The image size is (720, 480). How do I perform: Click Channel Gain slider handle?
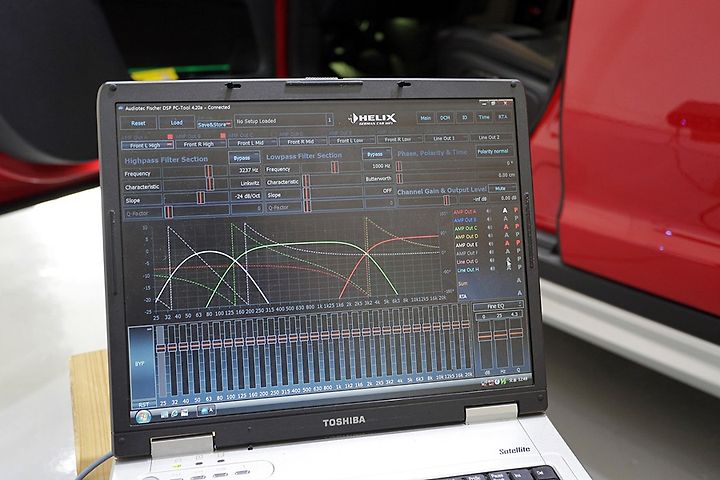point(446,200)
